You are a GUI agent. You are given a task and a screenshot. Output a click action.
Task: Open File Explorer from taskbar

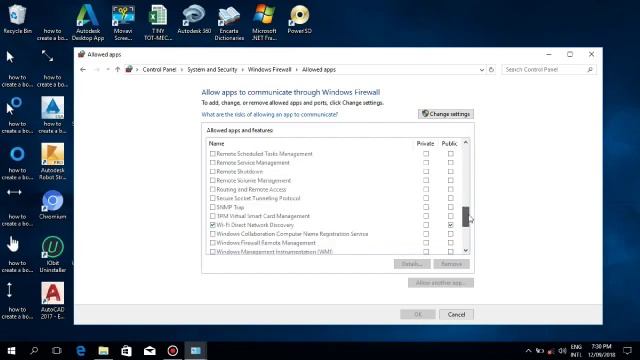[104, 351]
